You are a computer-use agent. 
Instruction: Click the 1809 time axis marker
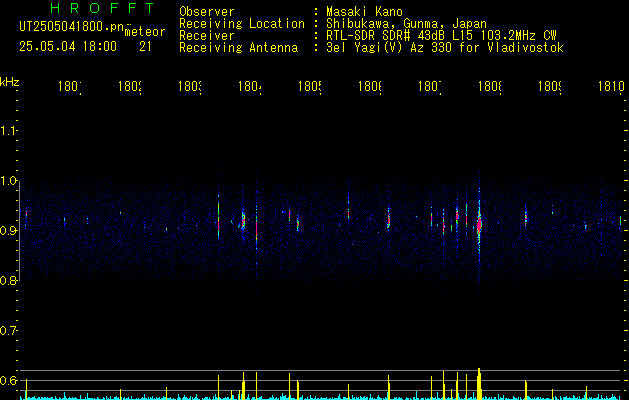[x=550, y=86]
